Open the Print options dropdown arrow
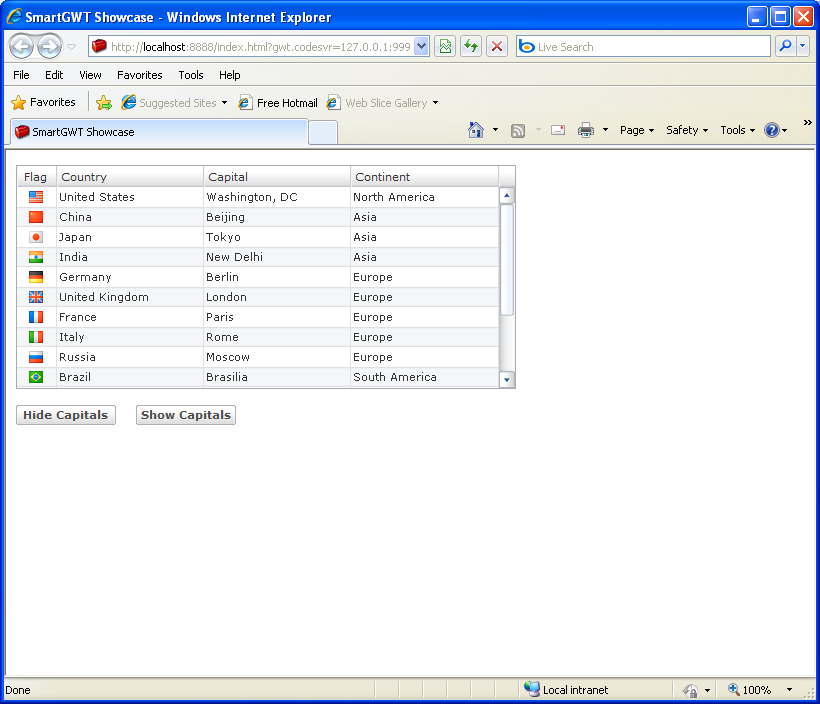The height and width of the screenshot is (704, 820). click(605, 130)
